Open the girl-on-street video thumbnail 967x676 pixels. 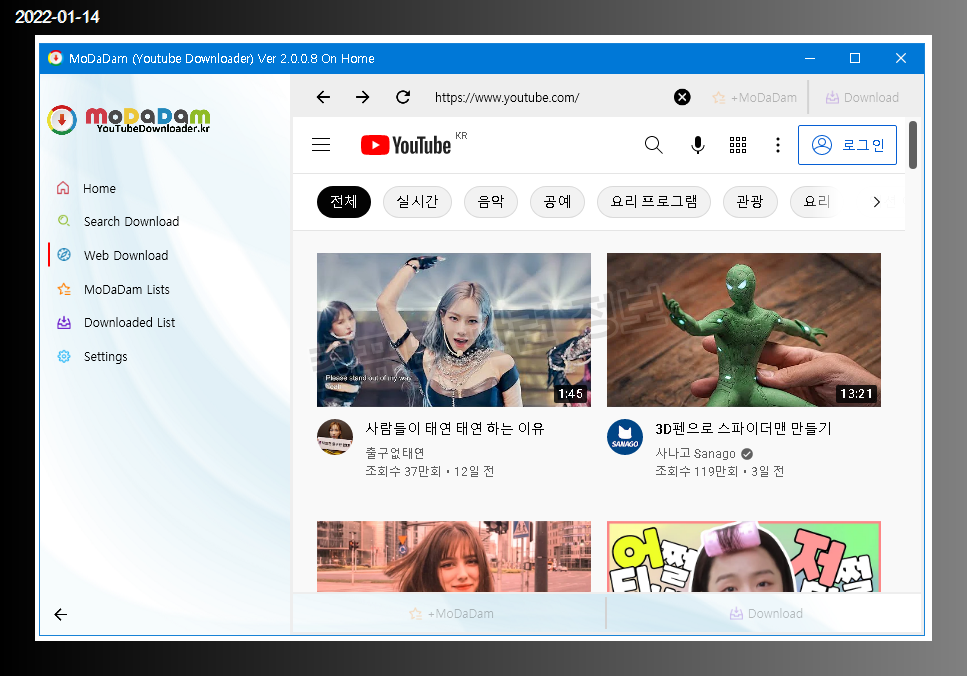click(453, 556)
